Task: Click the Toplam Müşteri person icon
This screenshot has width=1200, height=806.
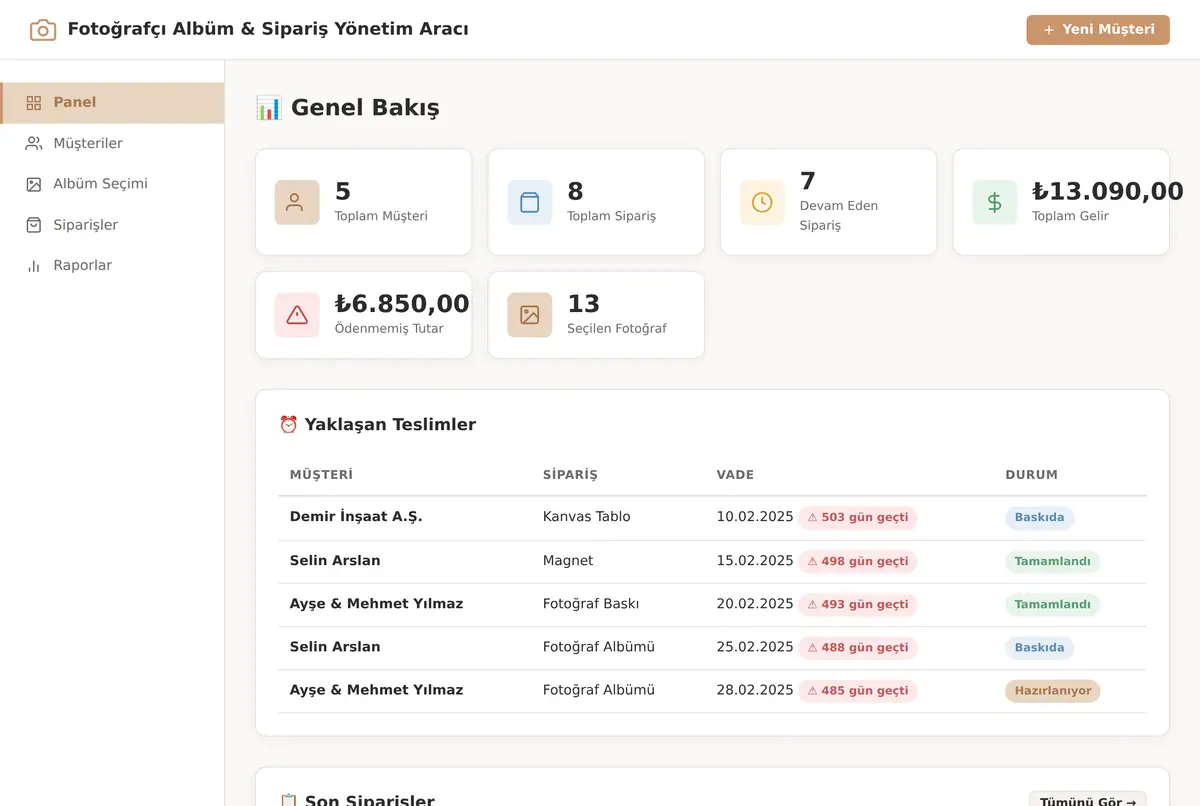Action: click(297, 202)
